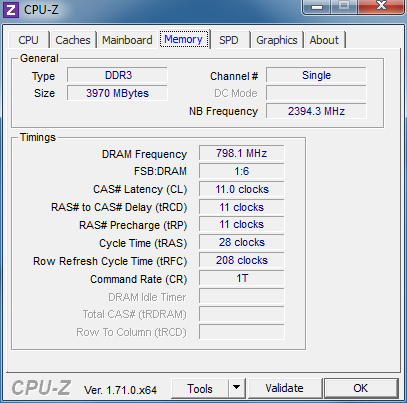Select the DDR3 type value
This screenshot has width=407, height=403.
(x=117, y=75)
